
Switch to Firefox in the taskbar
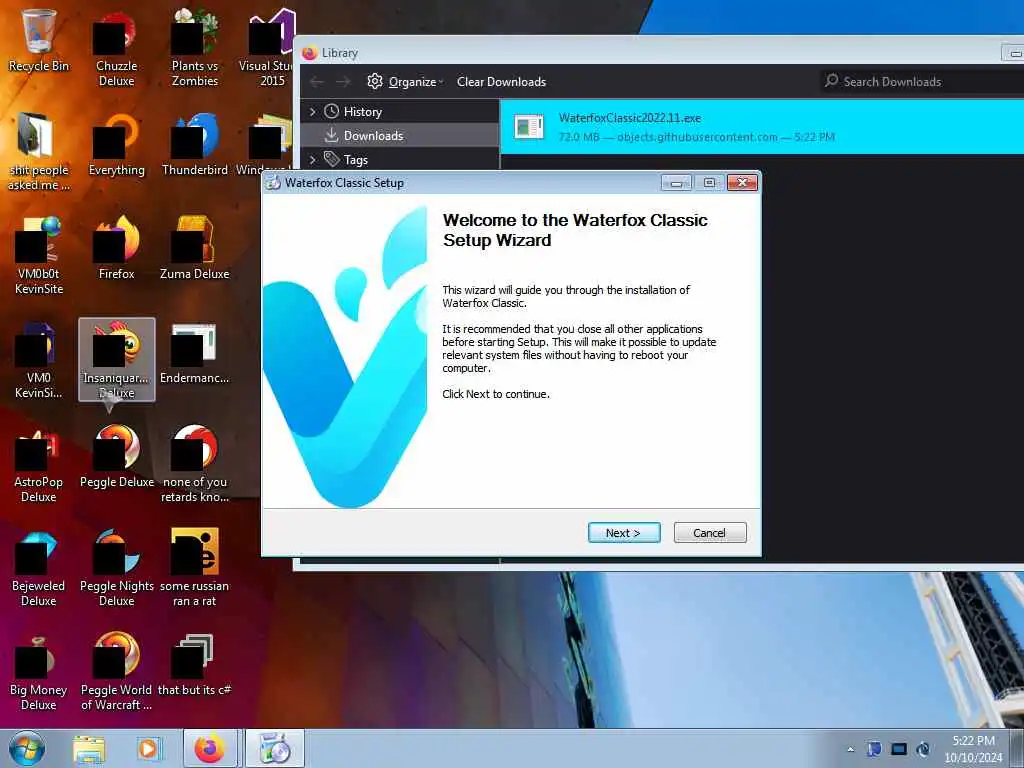click(210, 748)
